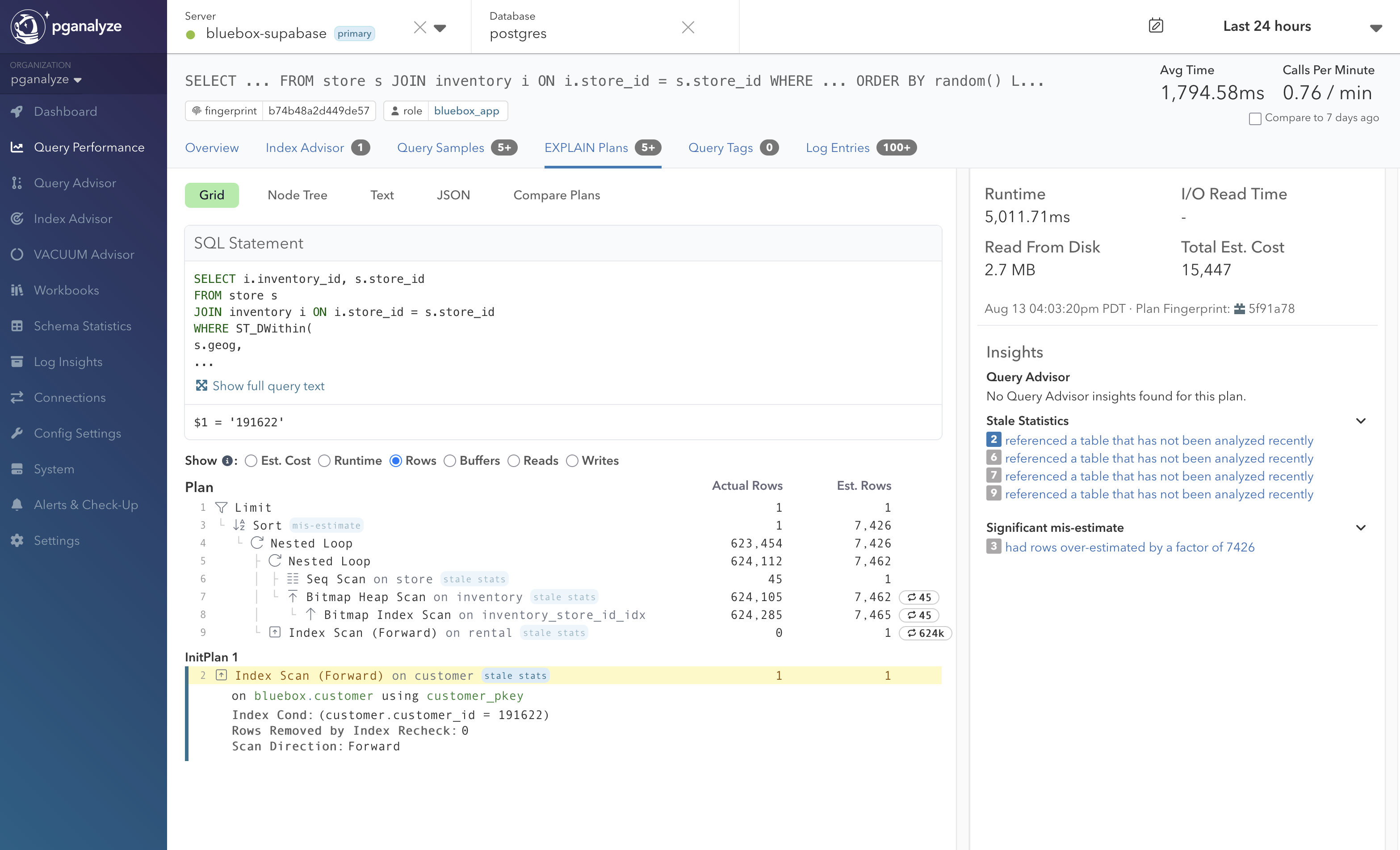This screenshot has height=850, width=1400.
Task: Open the Log Entries tab
Action: [861, 148]
